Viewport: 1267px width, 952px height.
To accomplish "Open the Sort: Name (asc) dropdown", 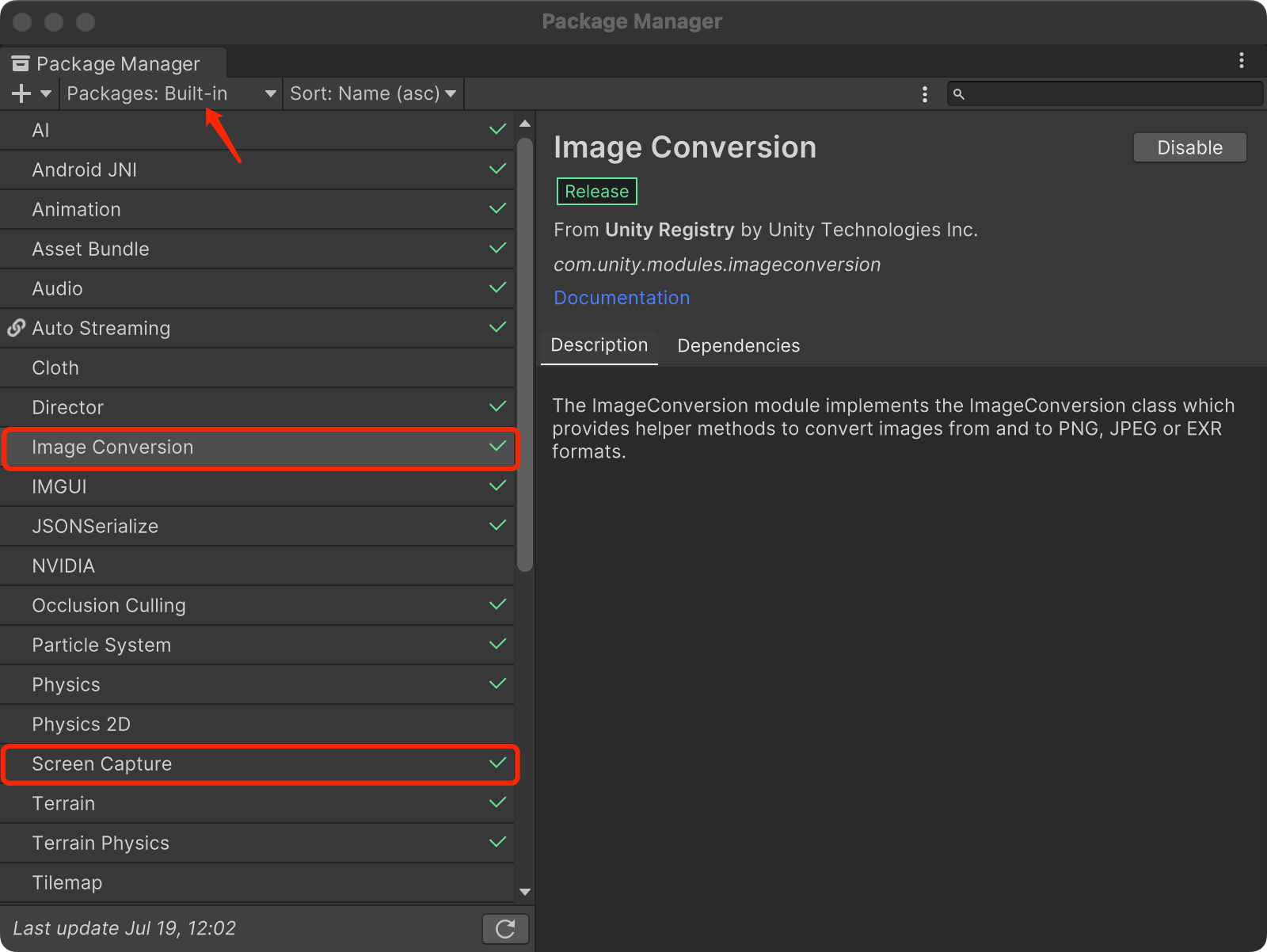I will [x=372, y=94].
